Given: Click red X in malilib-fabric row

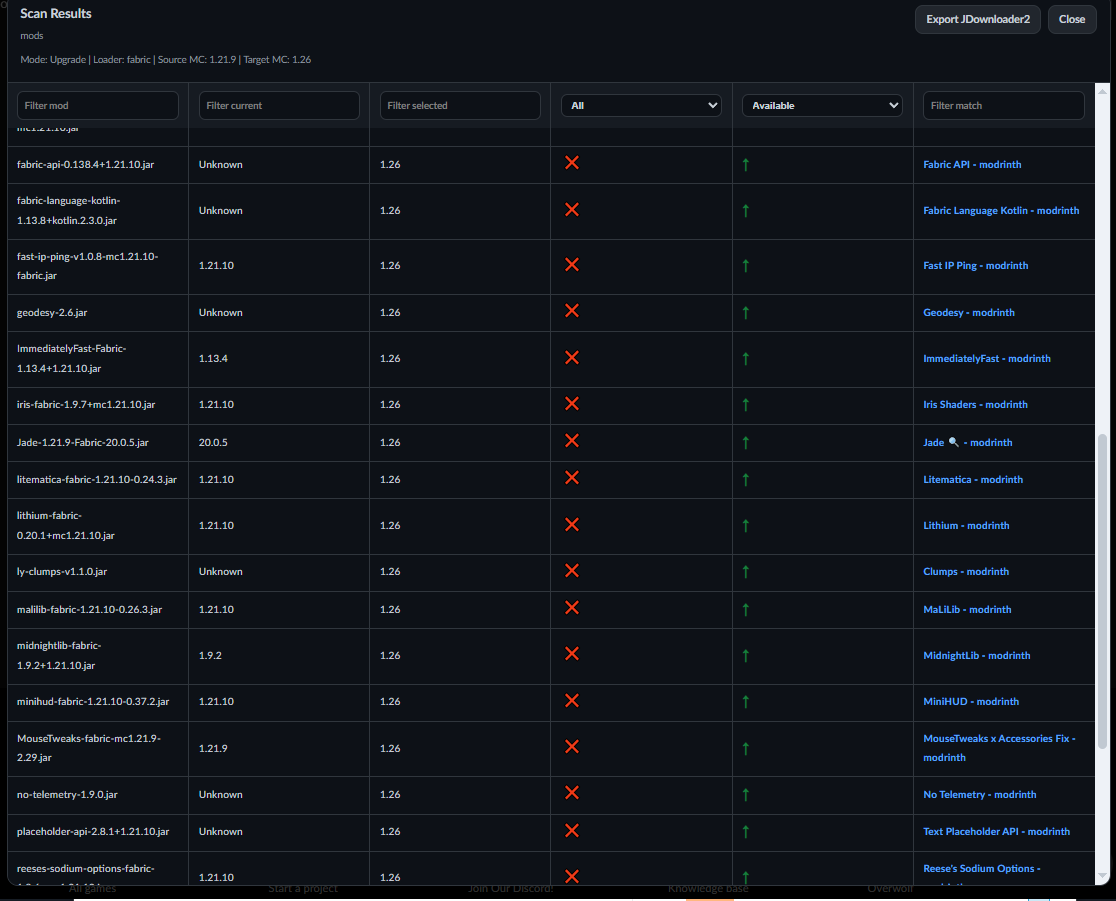Looking at the screenshot, I should (572, 608).
